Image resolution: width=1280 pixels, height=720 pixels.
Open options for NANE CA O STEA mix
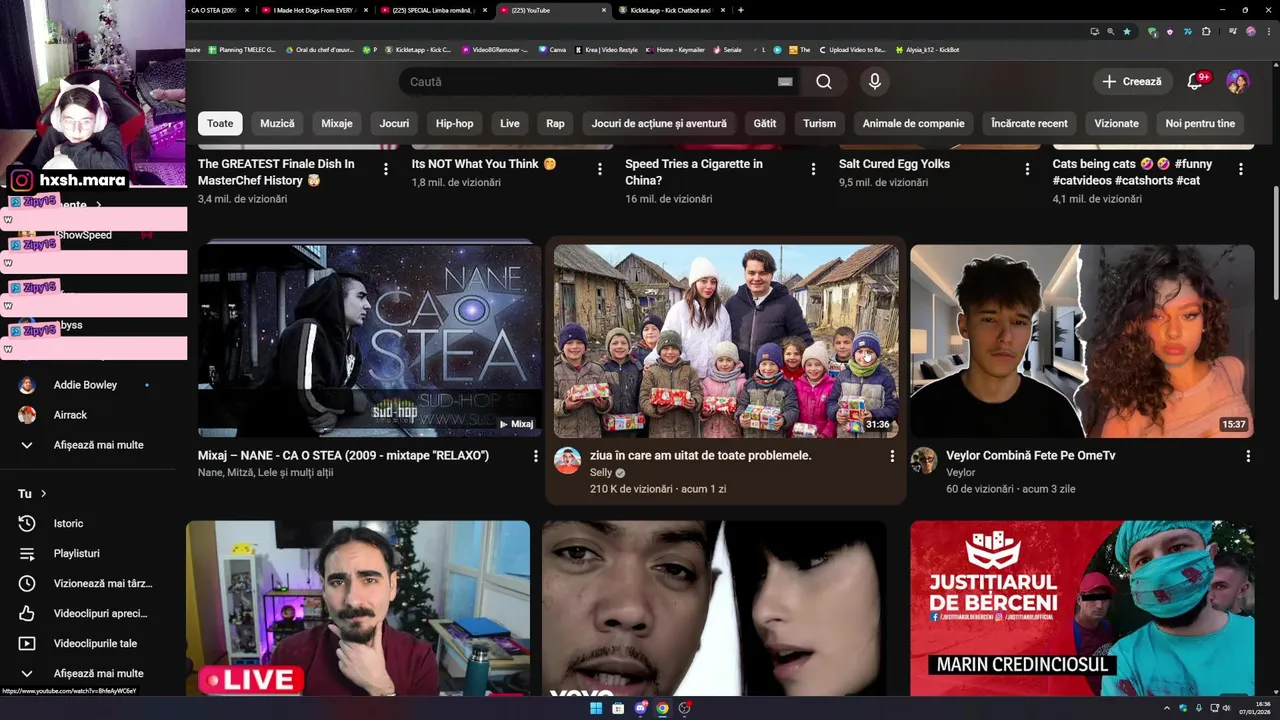[536, 456]
